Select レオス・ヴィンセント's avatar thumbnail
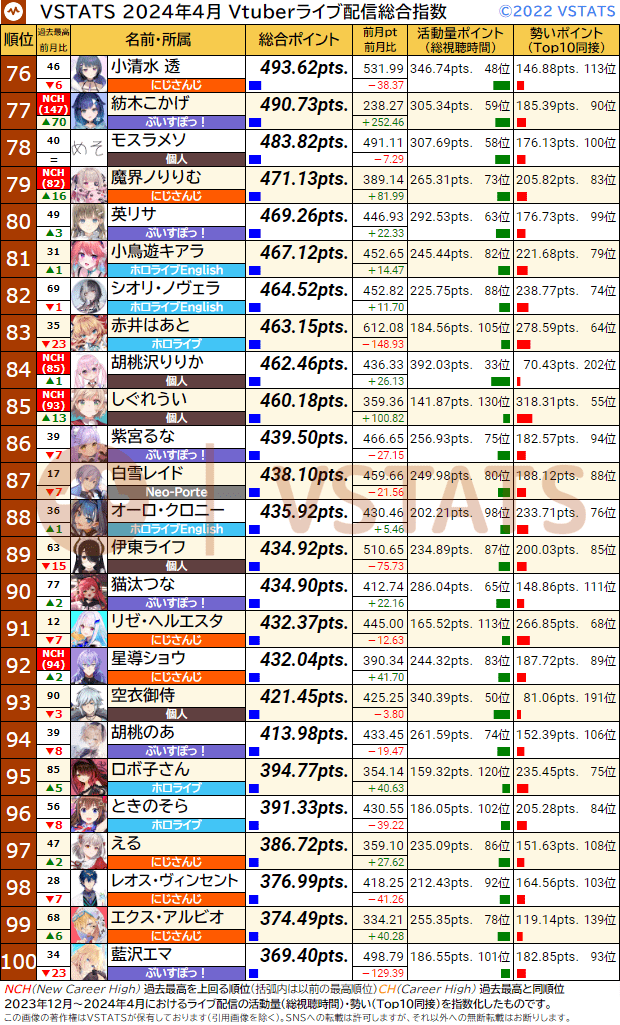This screenshot has height=1025, width=620. point(89,888)
